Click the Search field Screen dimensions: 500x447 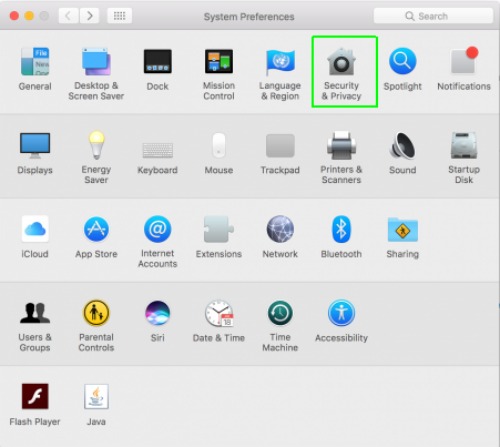tap(433, 16)
